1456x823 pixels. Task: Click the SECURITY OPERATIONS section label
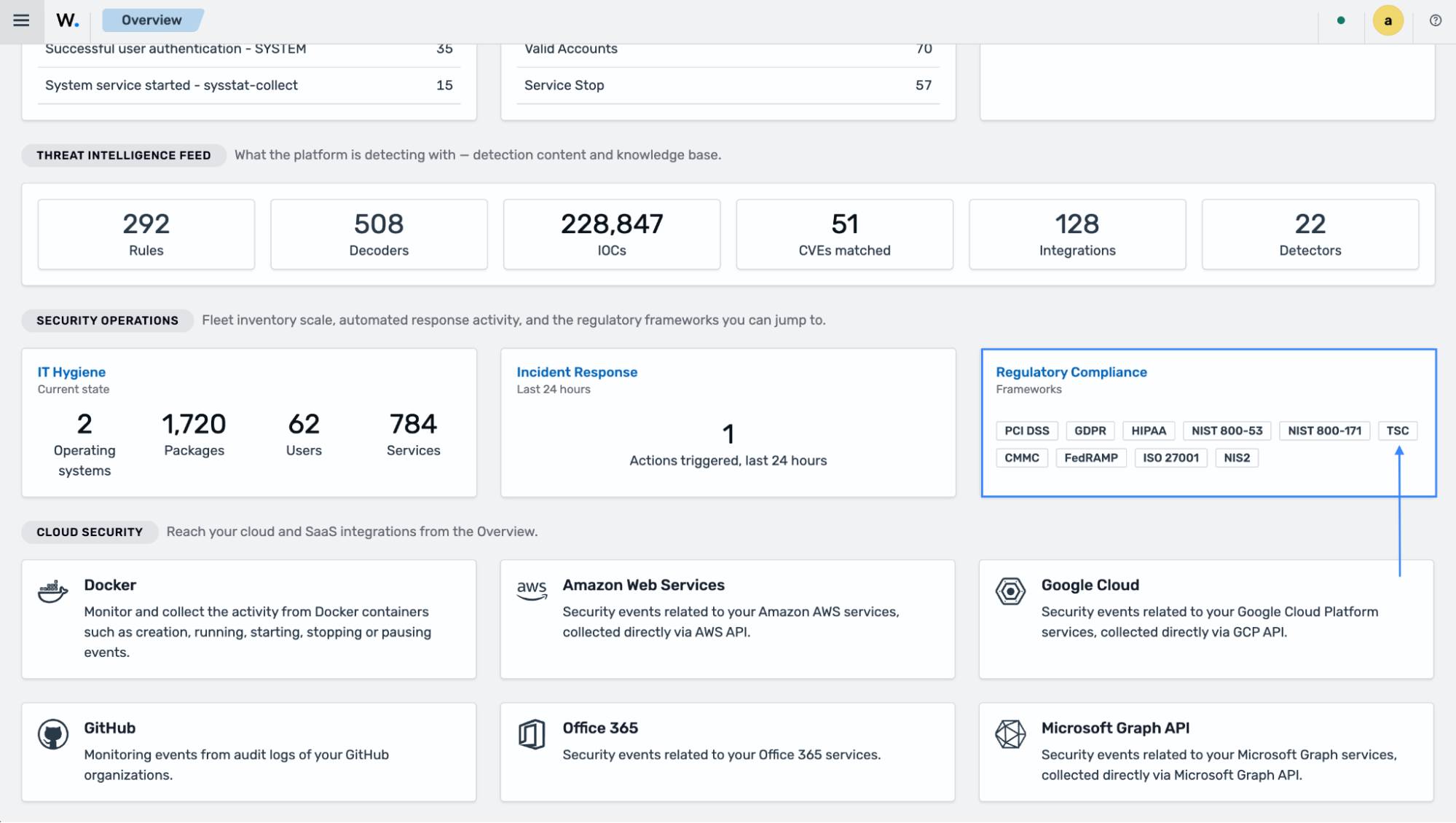click(108, 320)
